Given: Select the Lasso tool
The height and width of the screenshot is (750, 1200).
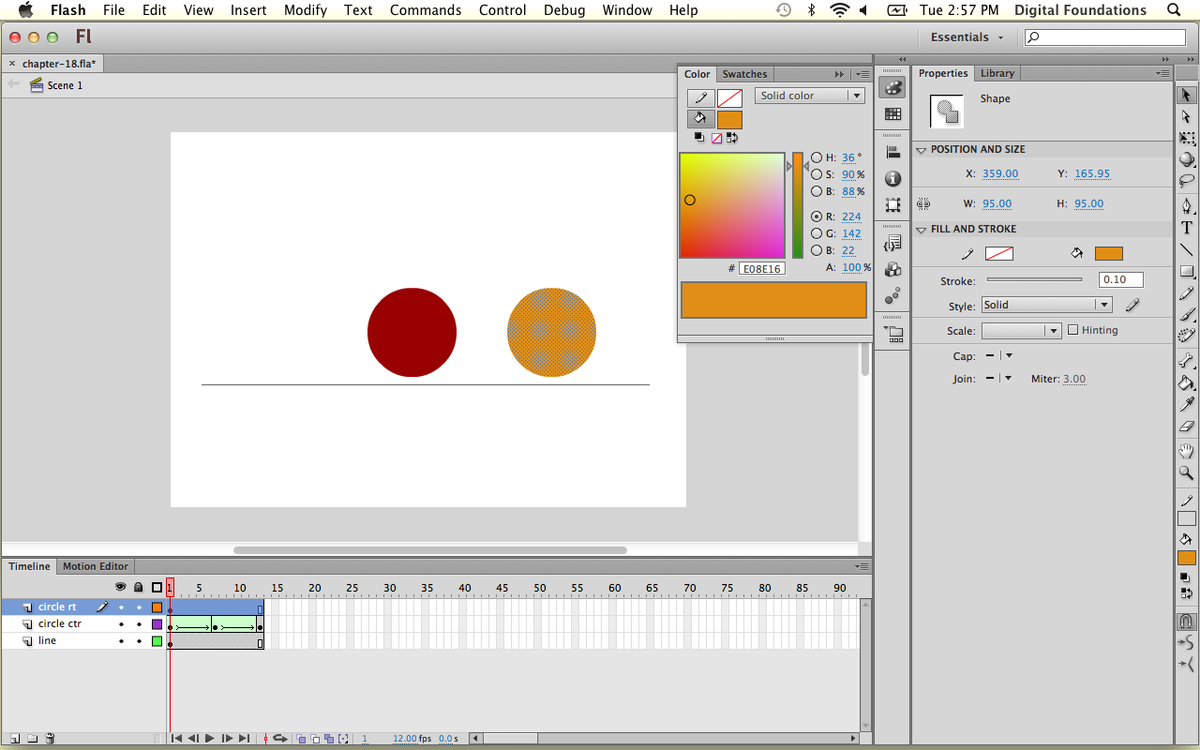Looking at the screenshot, I should [x=1186, y=181].
